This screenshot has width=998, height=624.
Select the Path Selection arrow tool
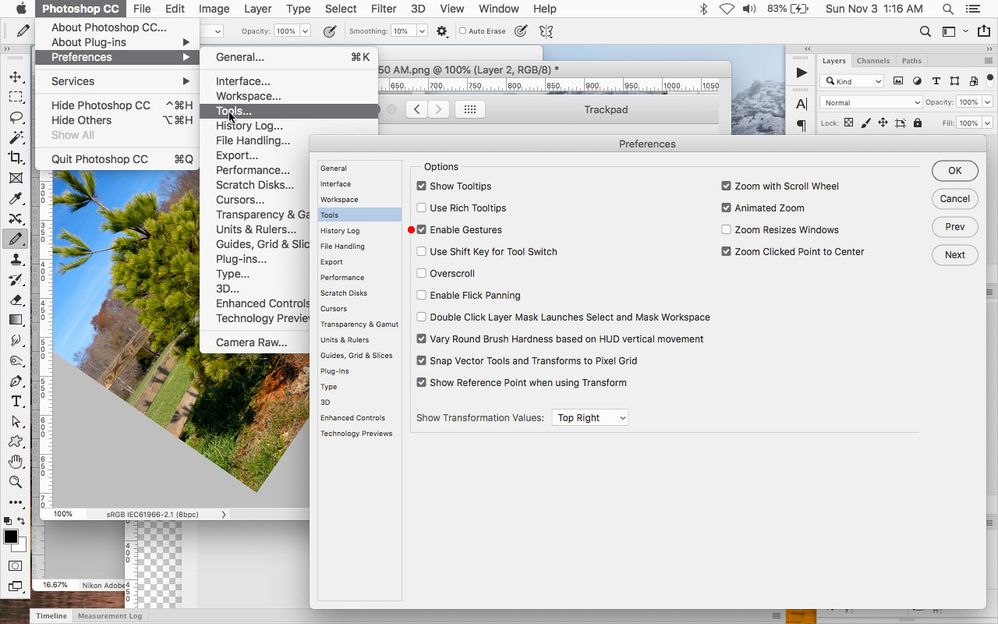click(x=15, y=421)
